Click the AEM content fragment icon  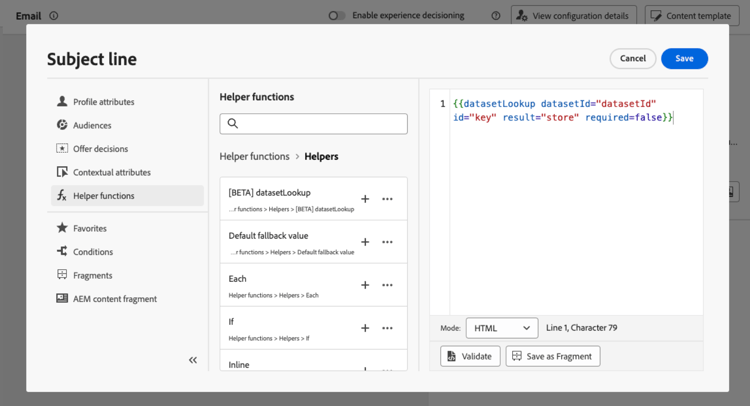pyautogui.click(x=62, y=298)
